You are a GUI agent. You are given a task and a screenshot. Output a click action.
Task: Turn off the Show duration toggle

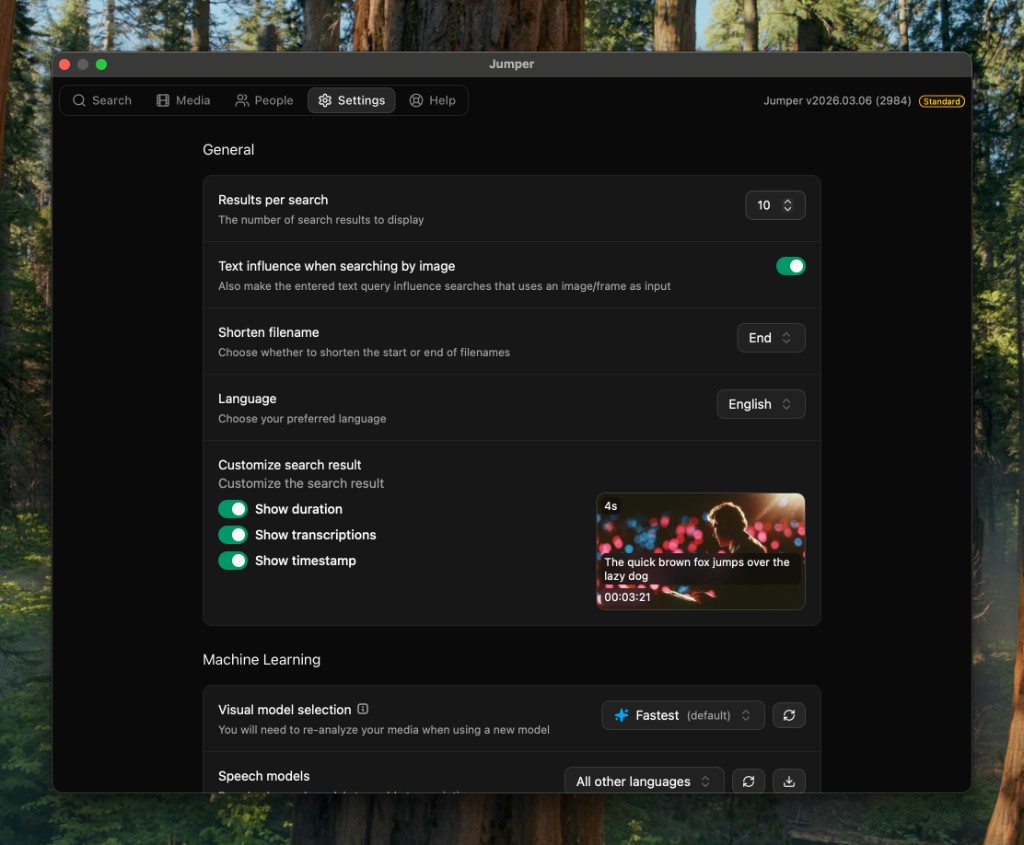point(232,509)
